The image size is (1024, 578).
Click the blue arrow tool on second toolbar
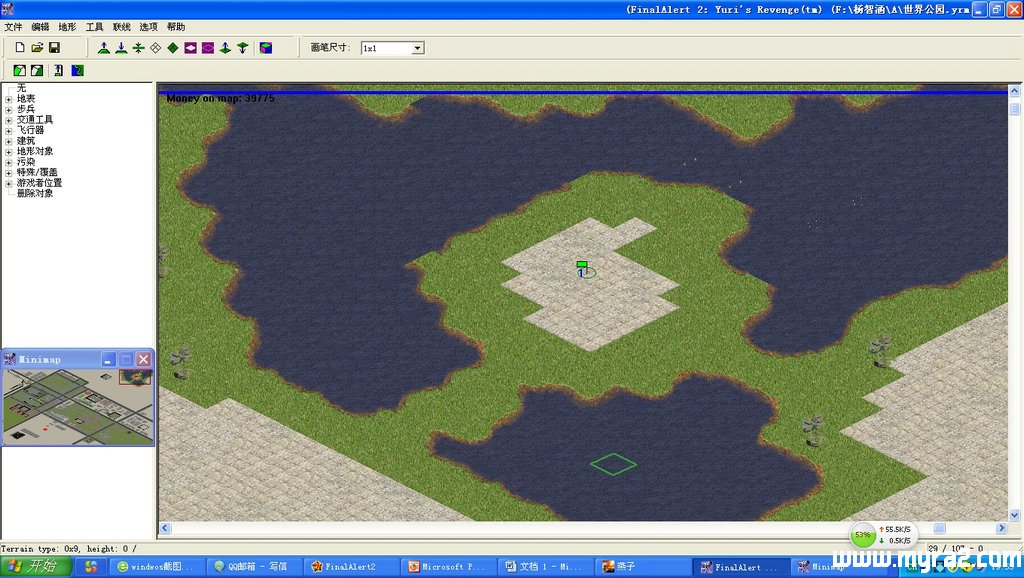click(59, 71)
